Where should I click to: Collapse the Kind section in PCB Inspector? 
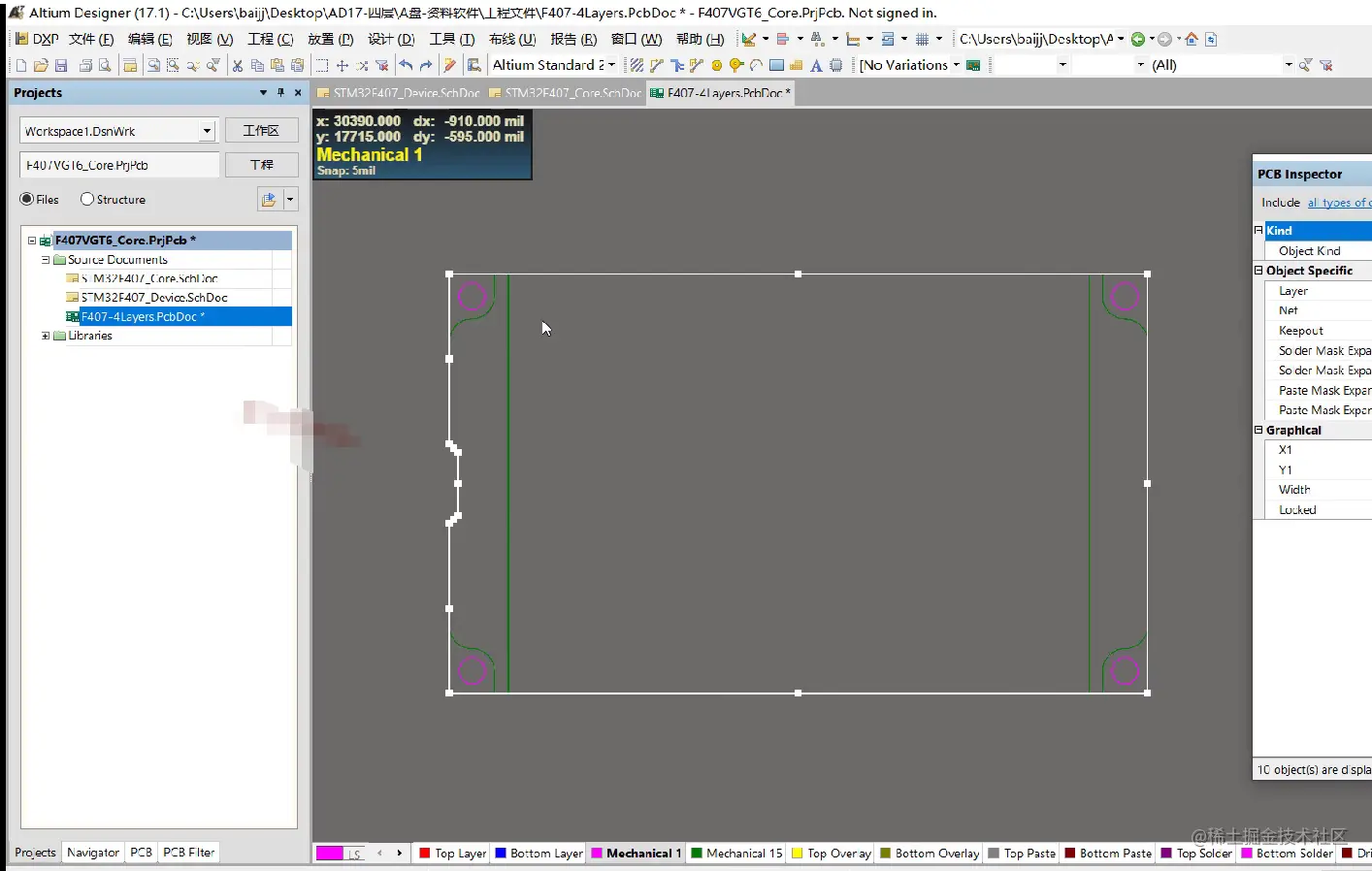pyautogui.click(x=1258, y=230)
